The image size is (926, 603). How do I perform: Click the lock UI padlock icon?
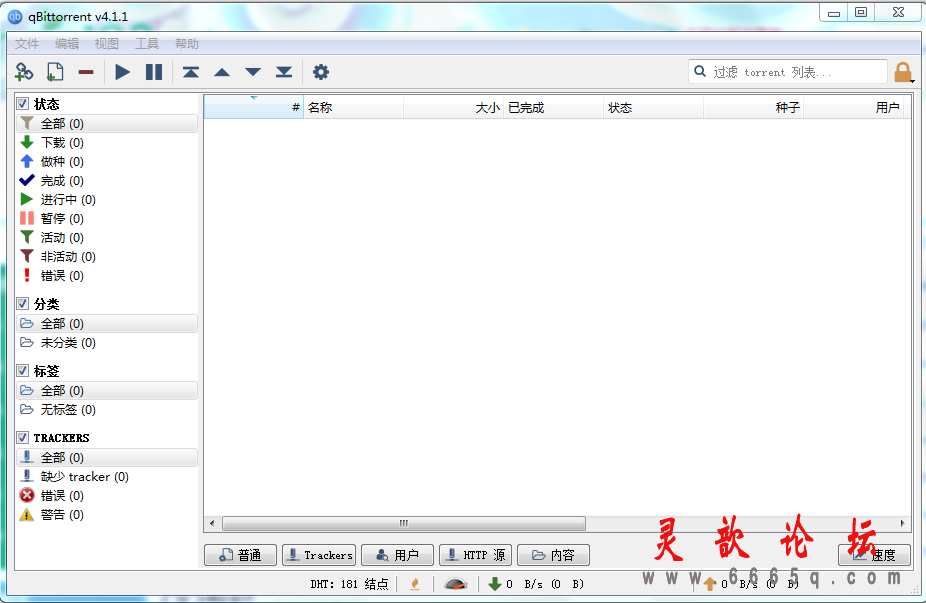pos(902,72)
